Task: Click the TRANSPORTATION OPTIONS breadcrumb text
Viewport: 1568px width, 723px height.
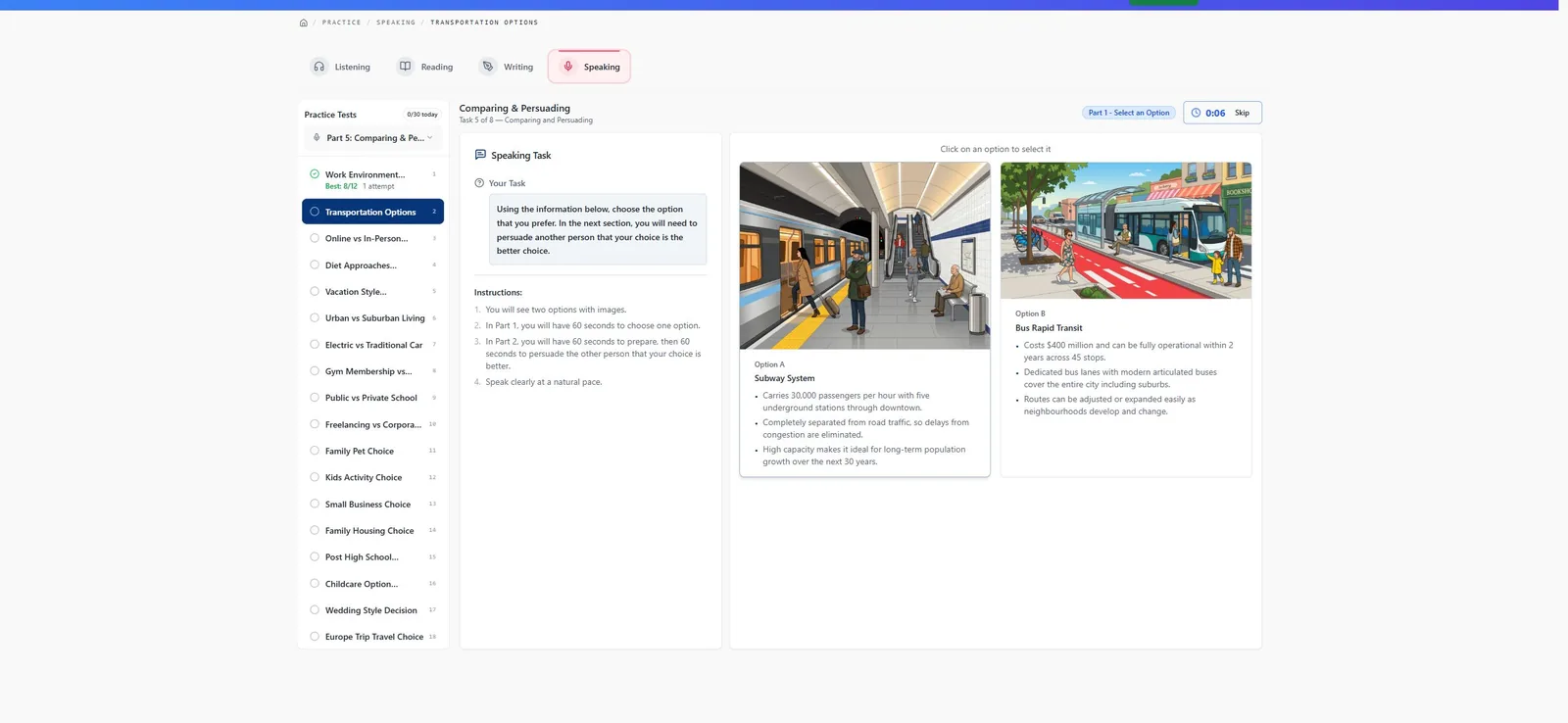Action: [484, 23]
